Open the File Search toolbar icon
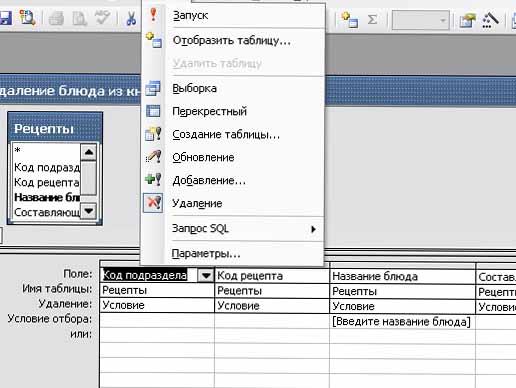Viewport: 516px width, 388px height. 27,18
